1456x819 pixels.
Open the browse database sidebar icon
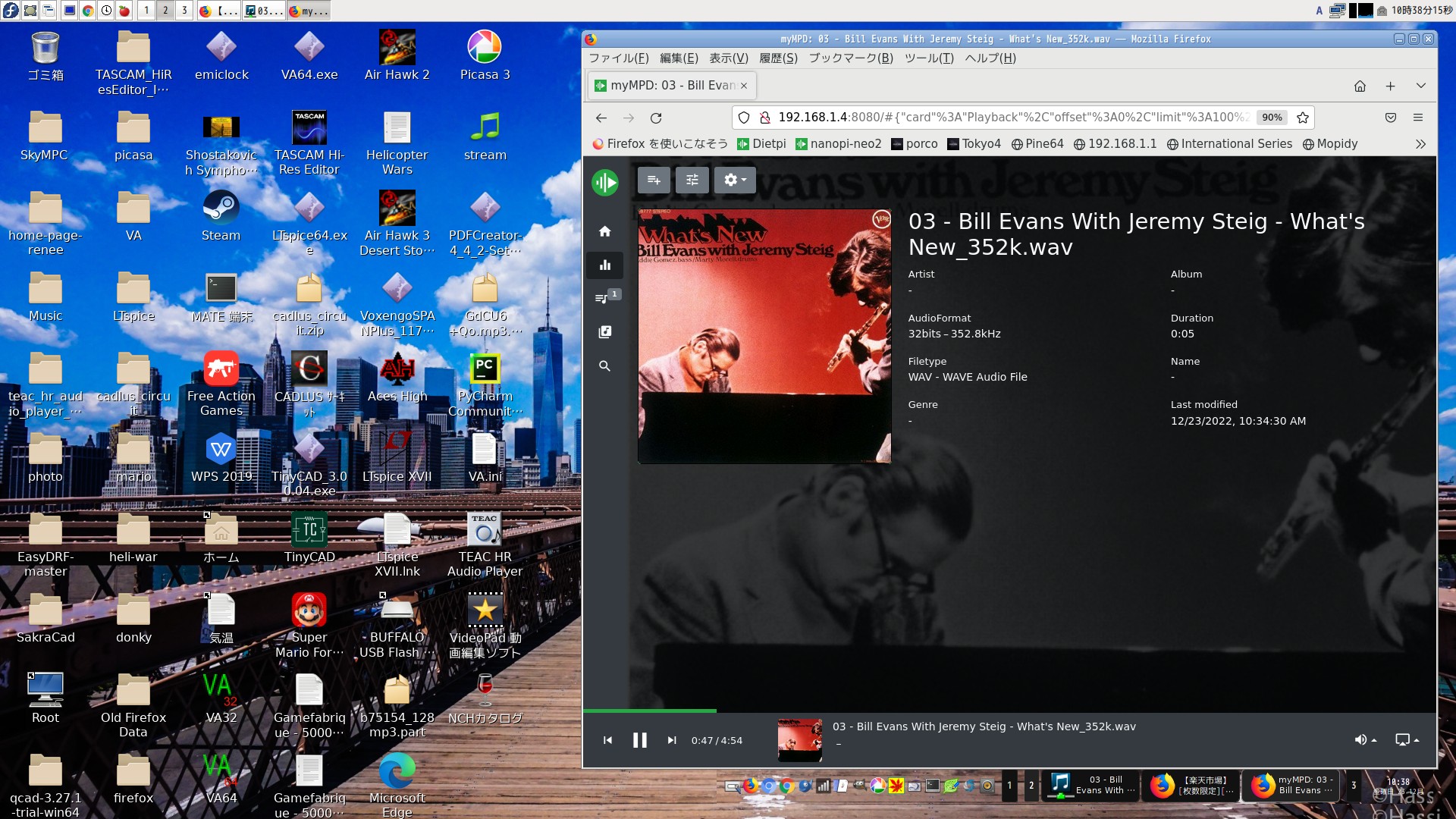pyautogui.click(x=604, y=332)
